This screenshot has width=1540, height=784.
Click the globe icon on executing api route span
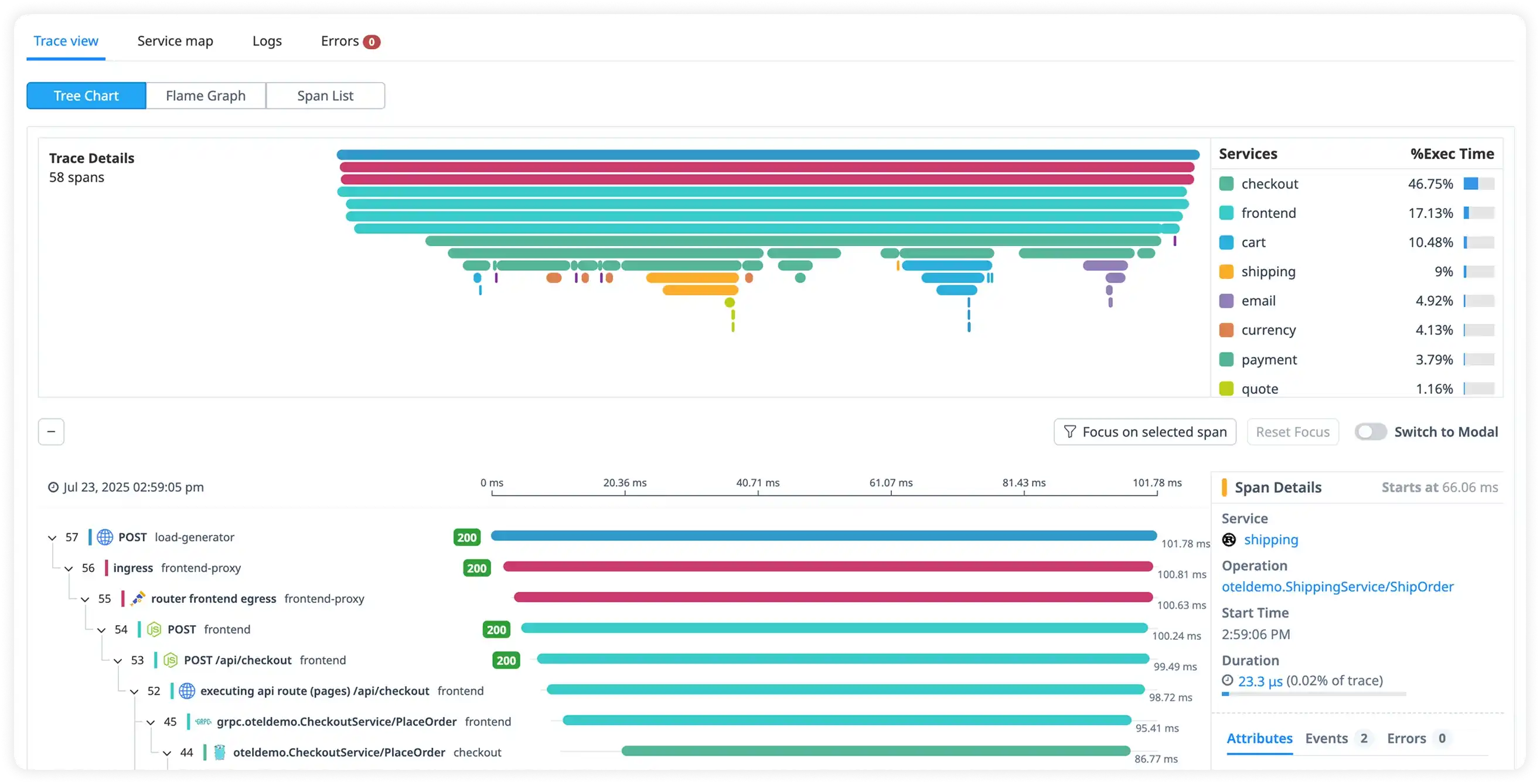coord(187,691)
